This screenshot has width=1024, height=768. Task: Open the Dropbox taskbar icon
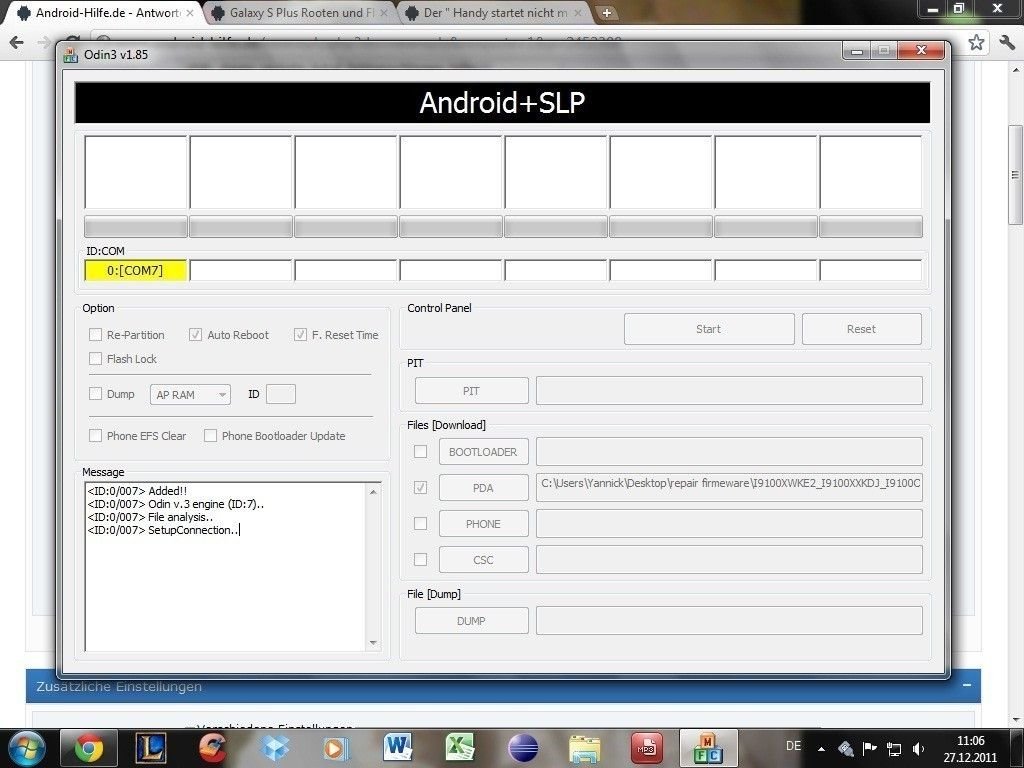pos(274,748)
